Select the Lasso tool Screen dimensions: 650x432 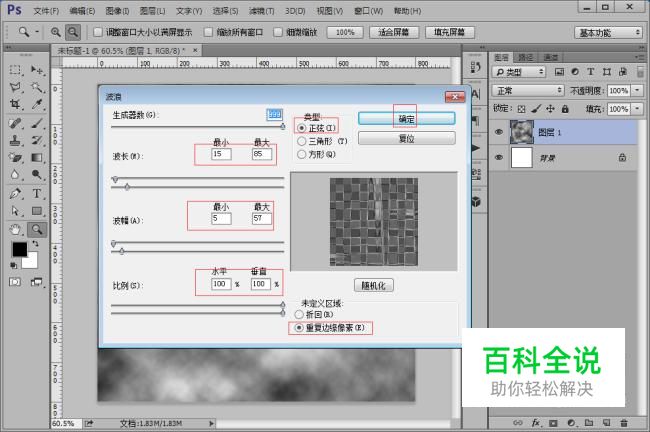click(x=15, y=87)
